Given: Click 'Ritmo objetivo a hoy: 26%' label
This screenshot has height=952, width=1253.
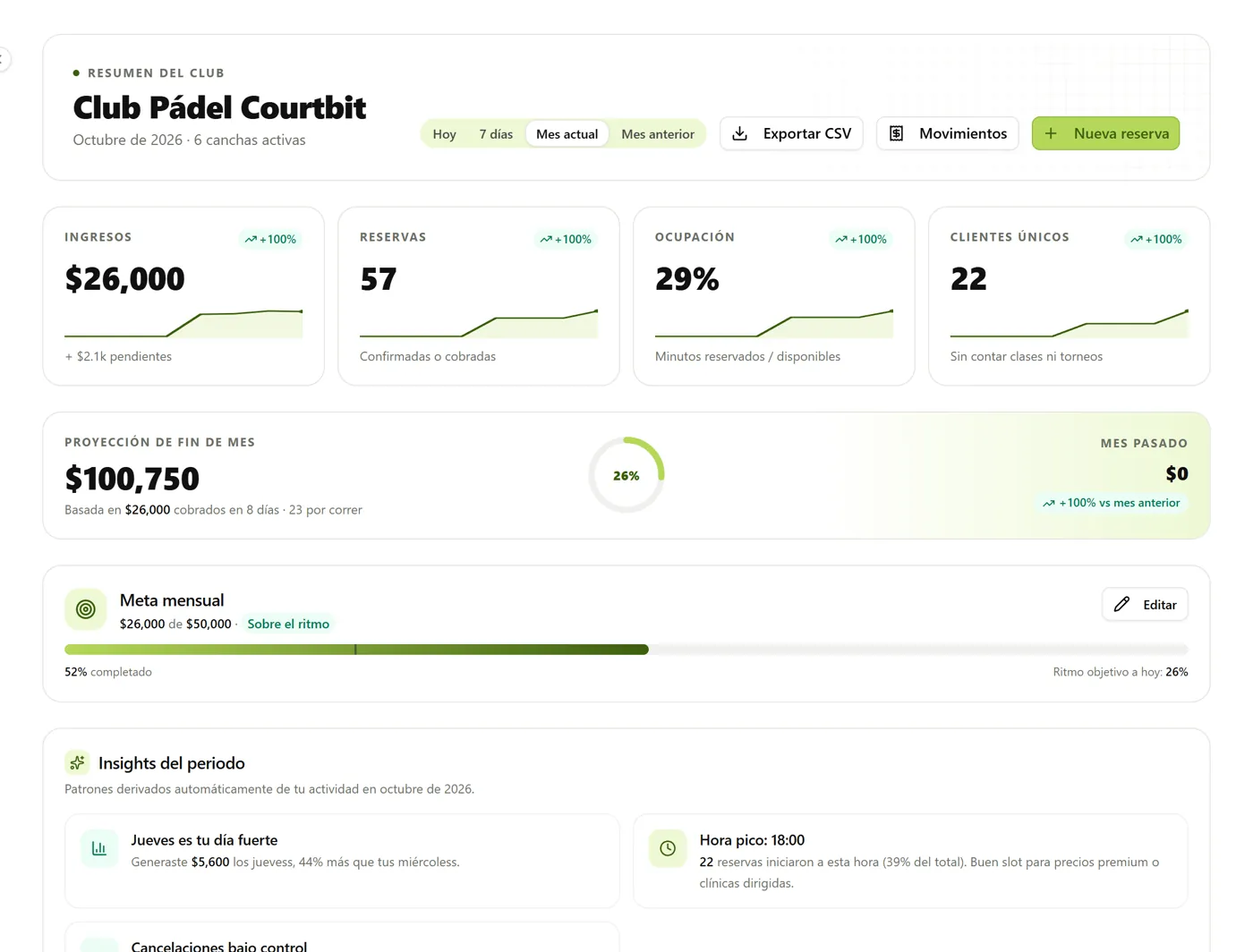Looking at the screenshot, I should (x=1121, y=672).
